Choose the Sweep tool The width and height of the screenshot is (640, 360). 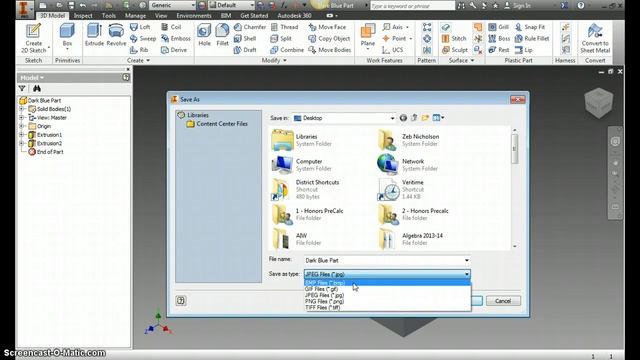pyautogui.click(x=143, y=38)
